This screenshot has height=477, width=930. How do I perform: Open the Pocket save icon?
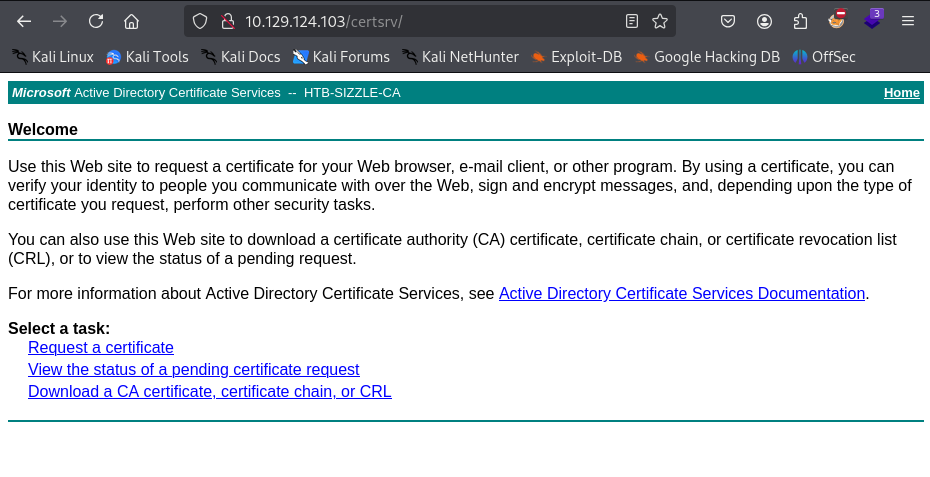pyautogui.click(x=728, y=21)
